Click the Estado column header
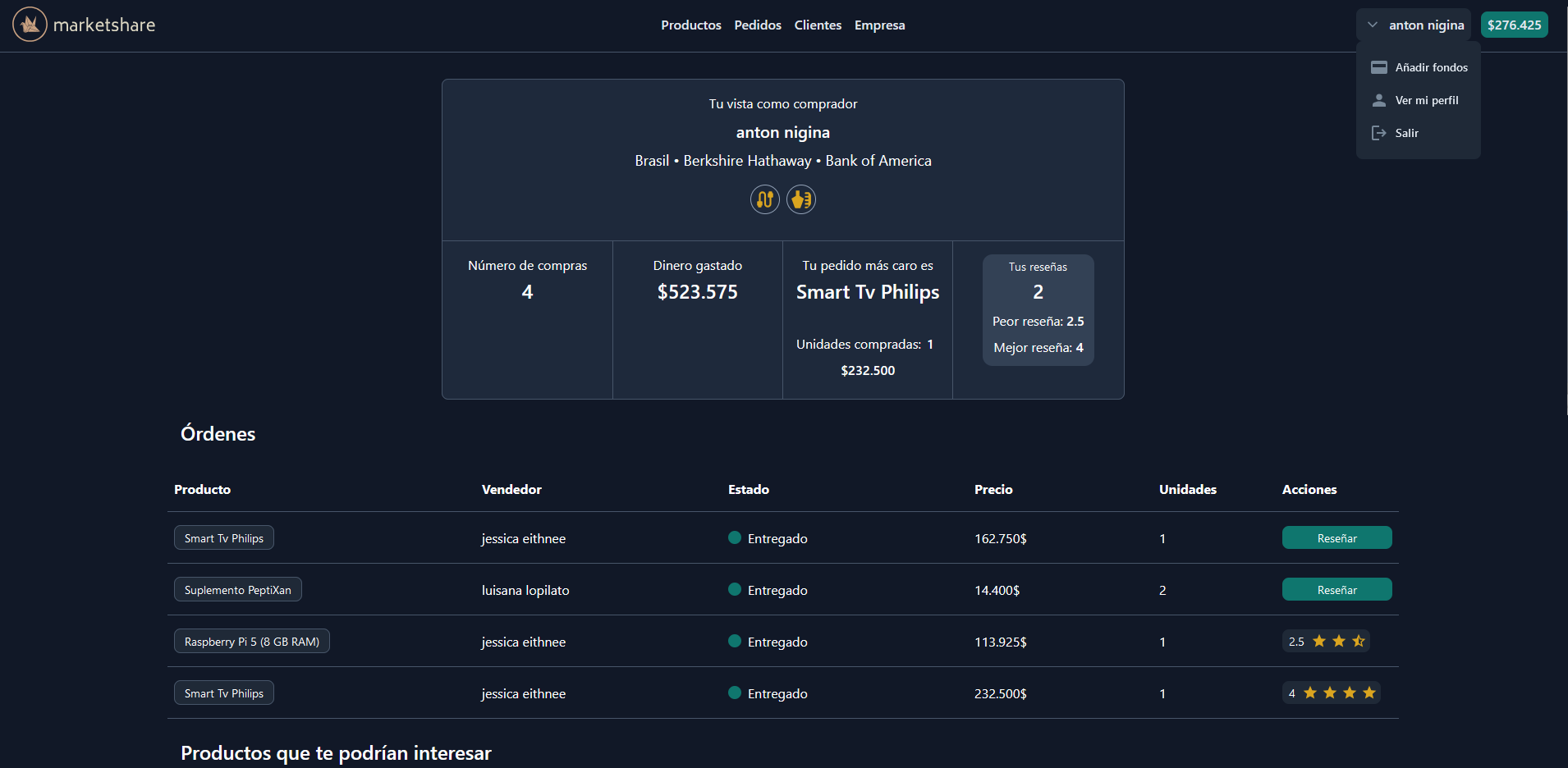1568x768 pixels. [x=749, y=489]
